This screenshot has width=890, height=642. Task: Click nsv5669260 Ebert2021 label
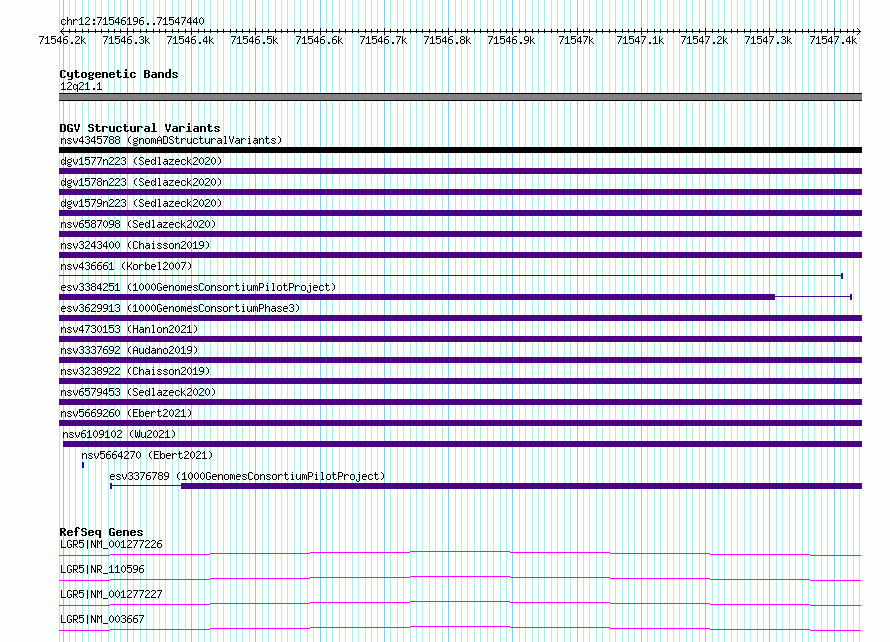pos(126,413)
